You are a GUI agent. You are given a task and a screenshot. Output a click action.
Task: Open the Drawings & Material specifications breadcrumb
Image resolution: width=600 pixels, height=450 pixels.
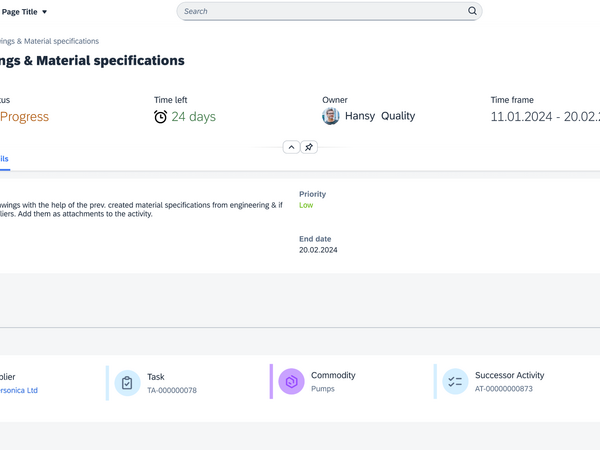50,41
